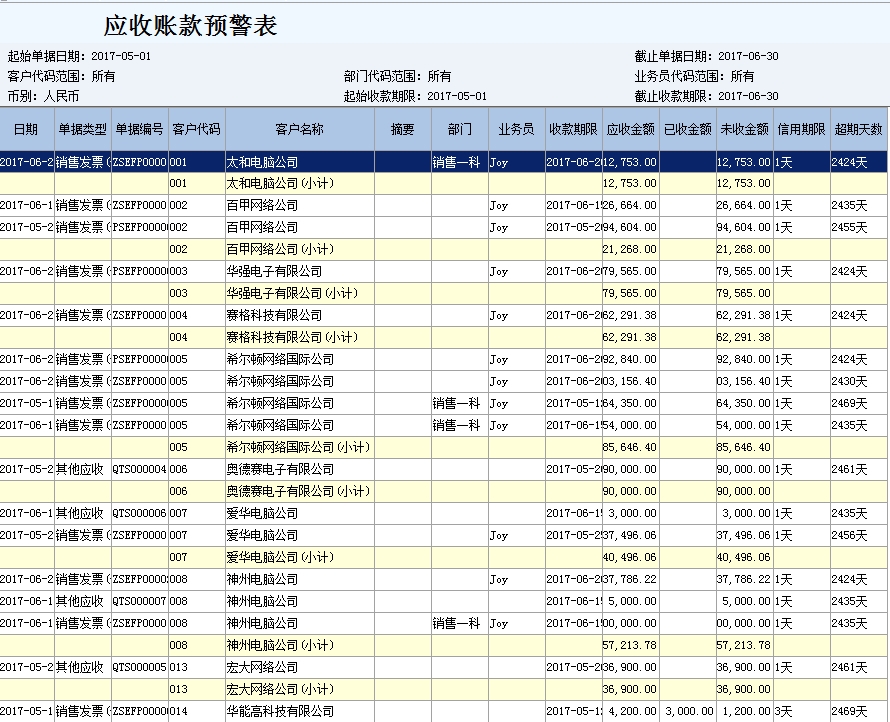Select the 3天 credit term cell
Image resolution: width=890 pixels, height=722 pixels.
click(801, 711)
